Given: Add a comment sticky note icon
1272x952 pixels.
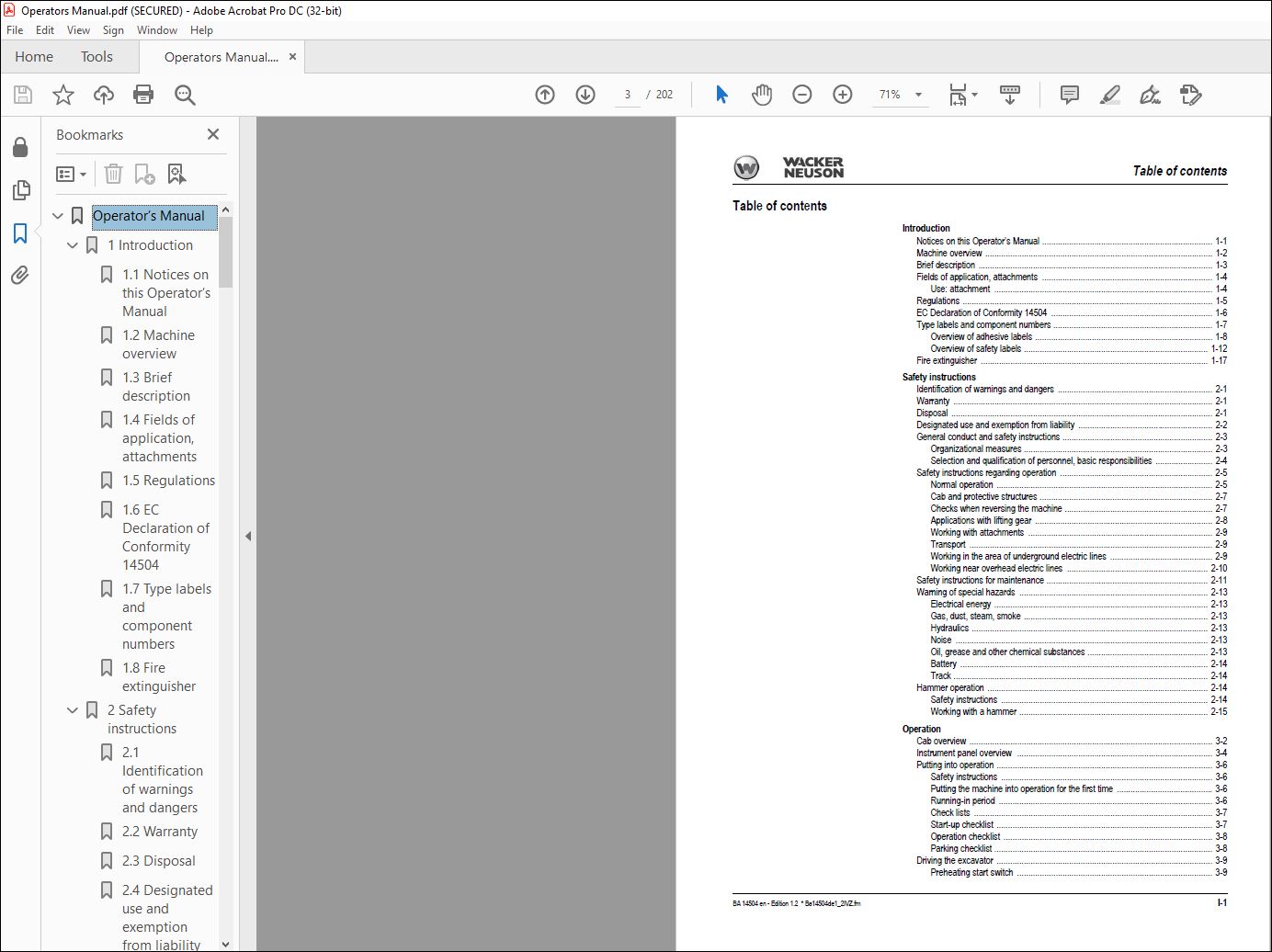Looking at the screenshot, I should click(1070, 95).
